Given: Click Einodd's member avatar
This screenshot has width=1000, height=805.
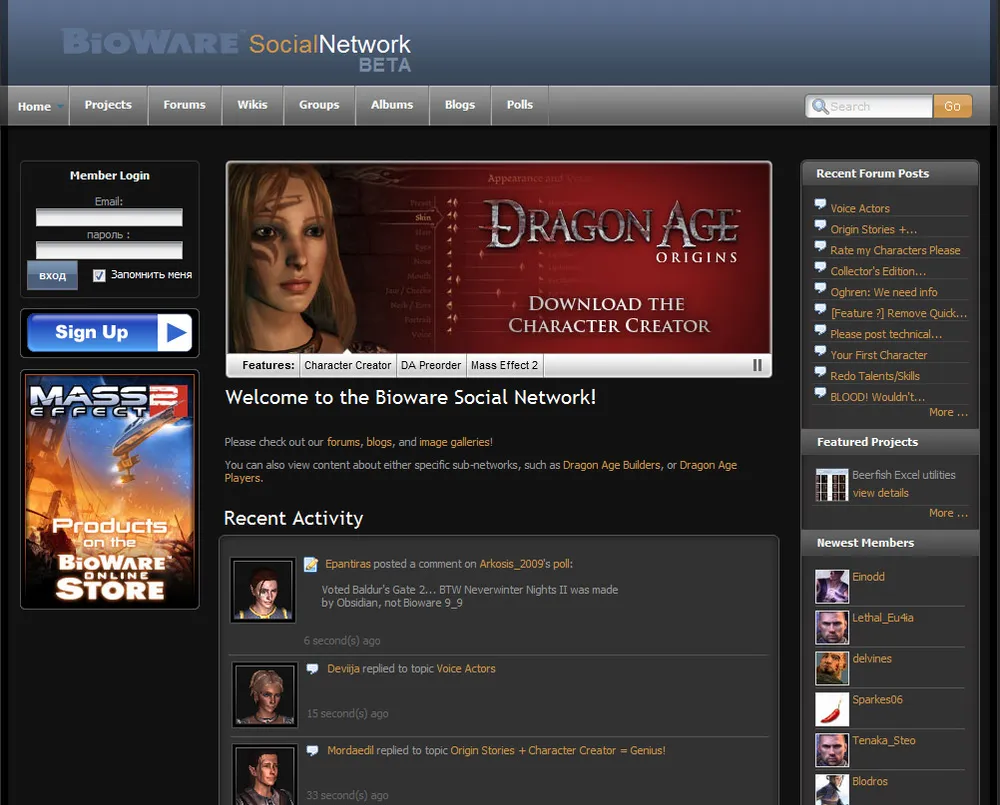Looking at the screenshot, I should pos(831,586).
